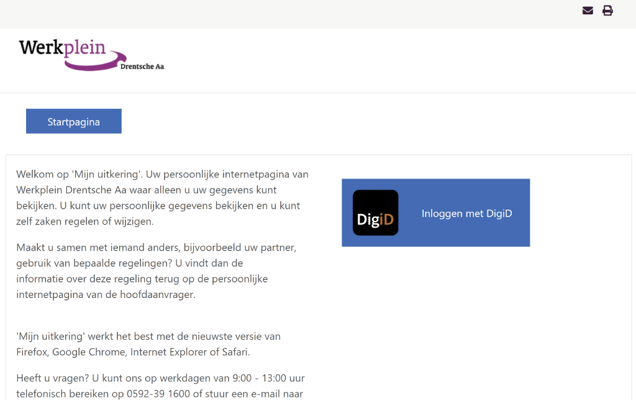636x400 pixels.
Task: Click the text 'zelf zaken regelen of wijzigen'
Action: [x=85, y=221]
